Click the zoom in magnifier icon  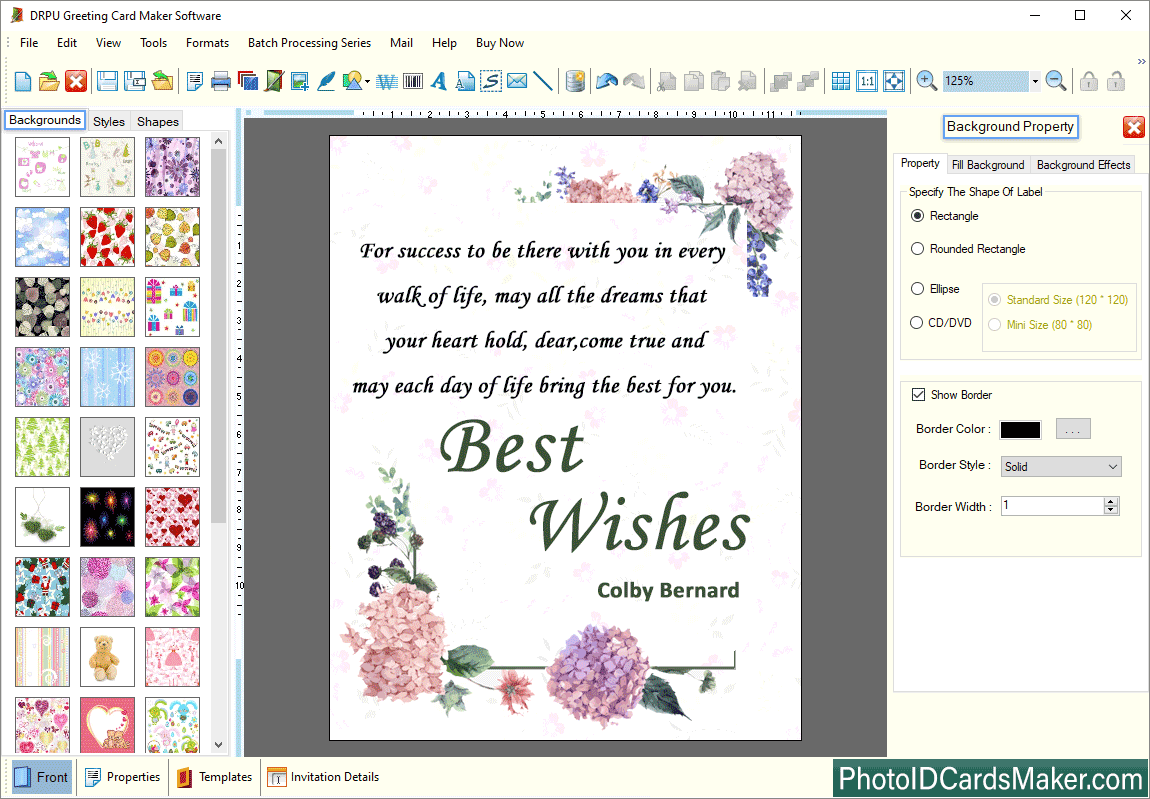coord(926,81)
